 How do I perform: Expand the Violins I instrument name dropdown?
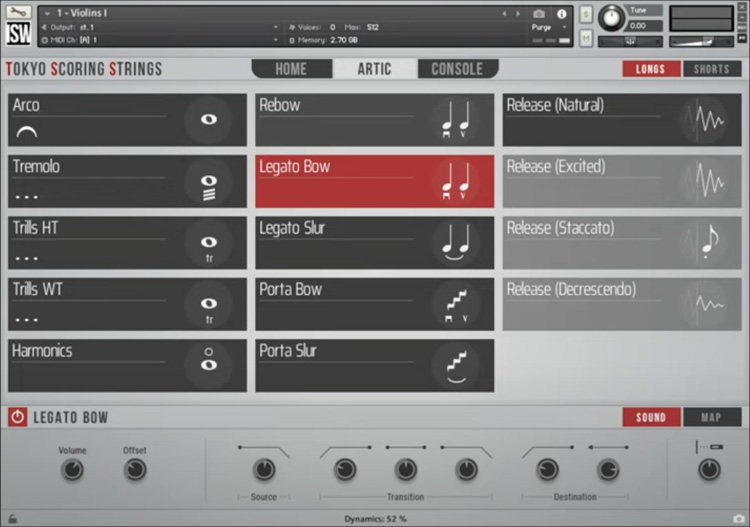point(47,13)
